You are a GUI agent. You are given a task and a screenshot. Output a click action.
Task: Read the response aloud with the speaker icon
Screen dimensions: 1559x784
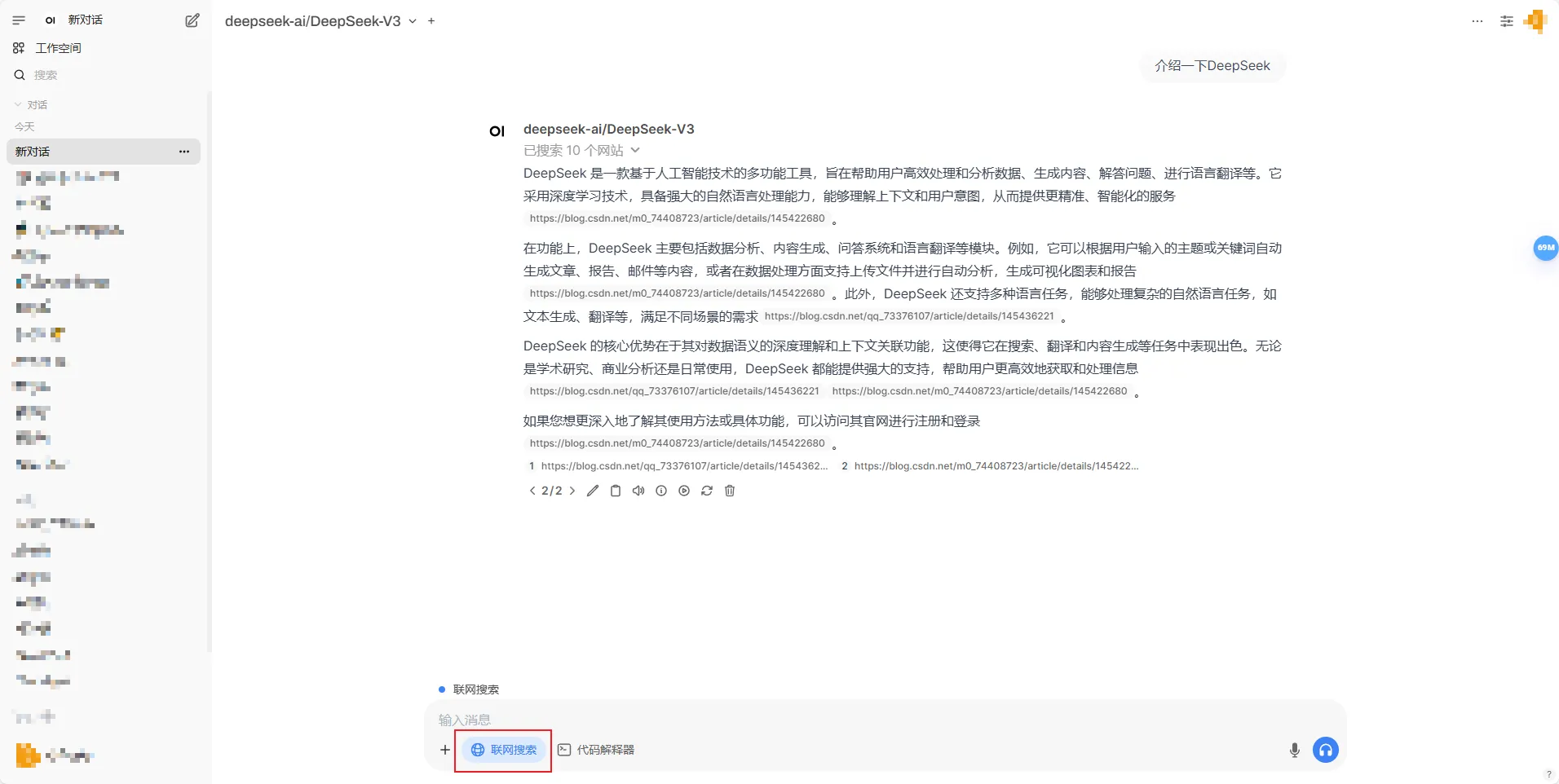click(x=638, y=491)
